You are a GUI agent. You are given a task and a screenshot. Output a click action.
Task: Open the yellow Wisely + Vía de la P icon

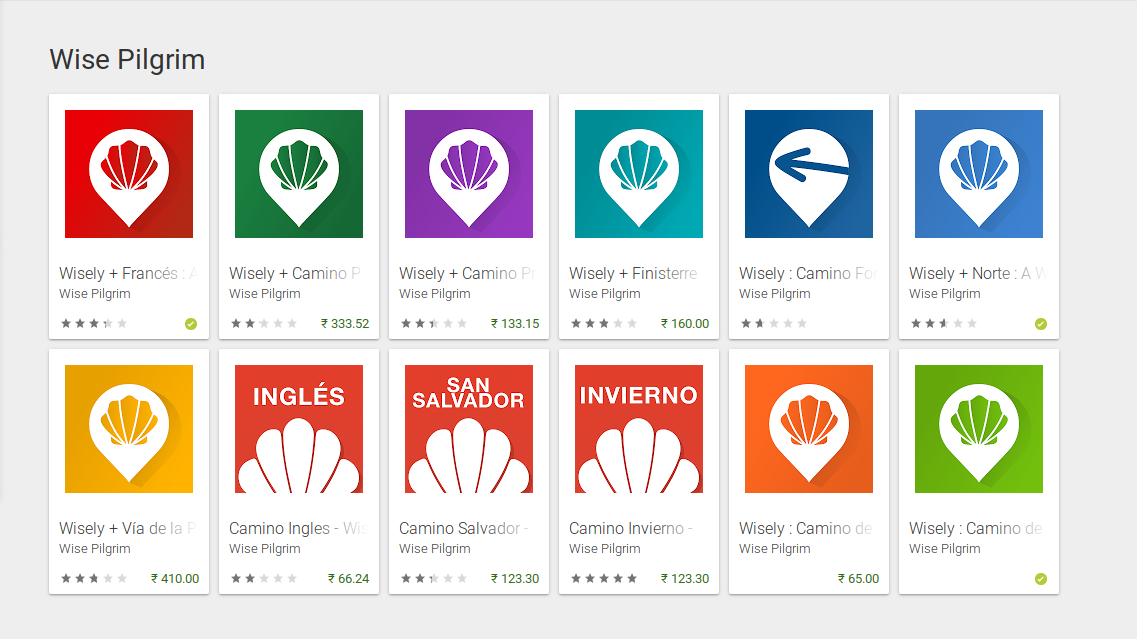point(129,429)
